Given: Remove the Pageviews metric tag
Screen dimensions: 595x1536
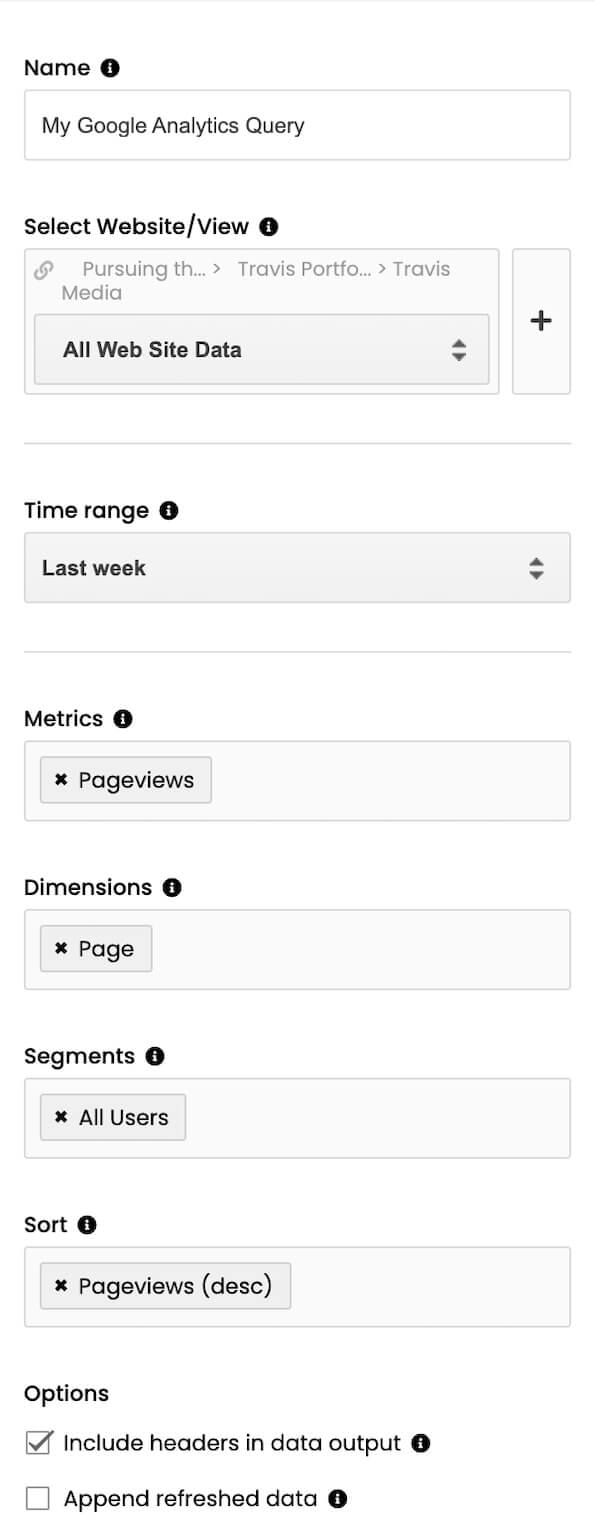Looking at the screenshot, I should [x=61, y=780].
